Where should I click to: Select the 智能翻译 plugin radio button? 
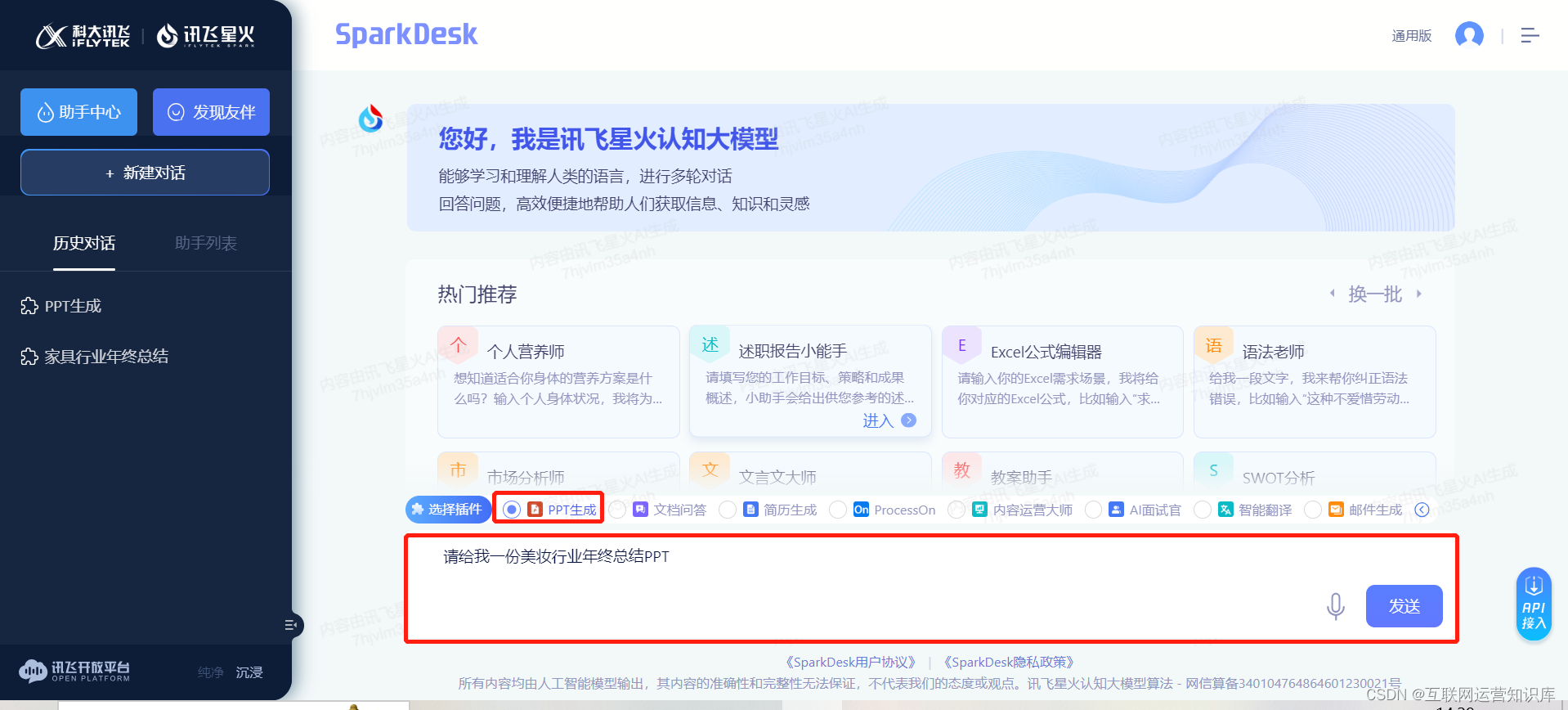pyautogui.click(x=1203, y=510)
